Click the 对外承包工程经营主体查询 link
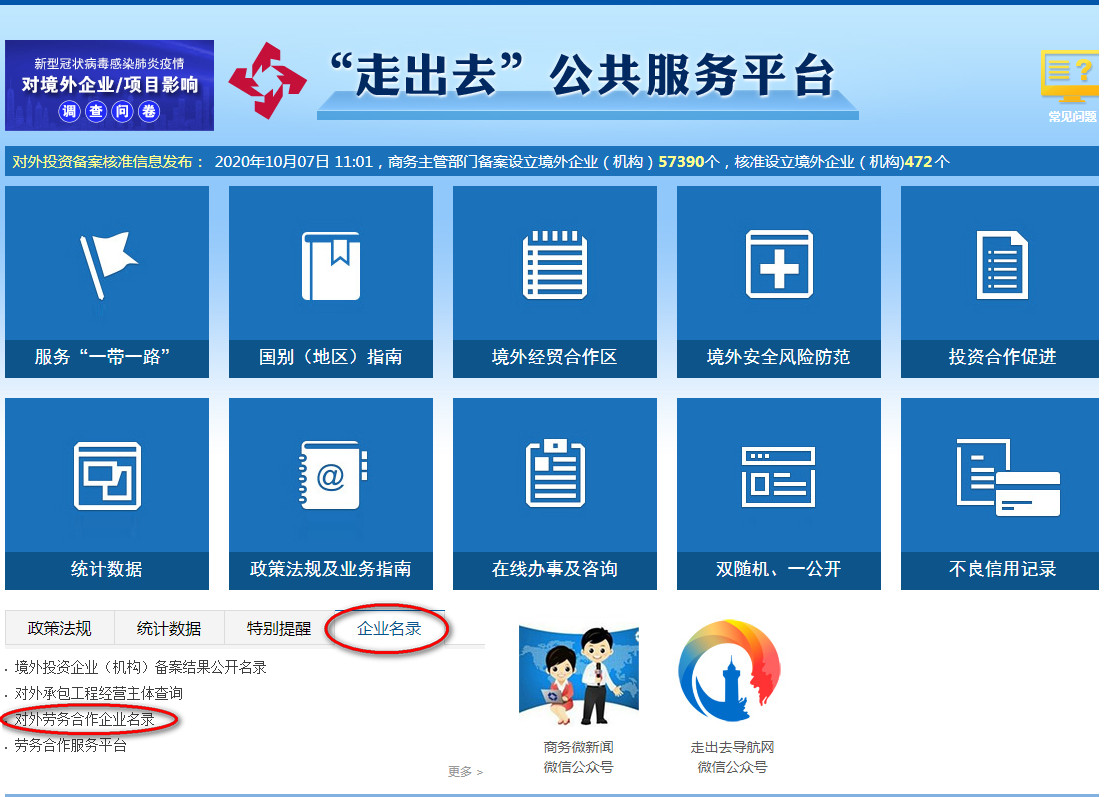Viewport: 1109px width, 797px height. pyautogui.click(x=98, y=693)
